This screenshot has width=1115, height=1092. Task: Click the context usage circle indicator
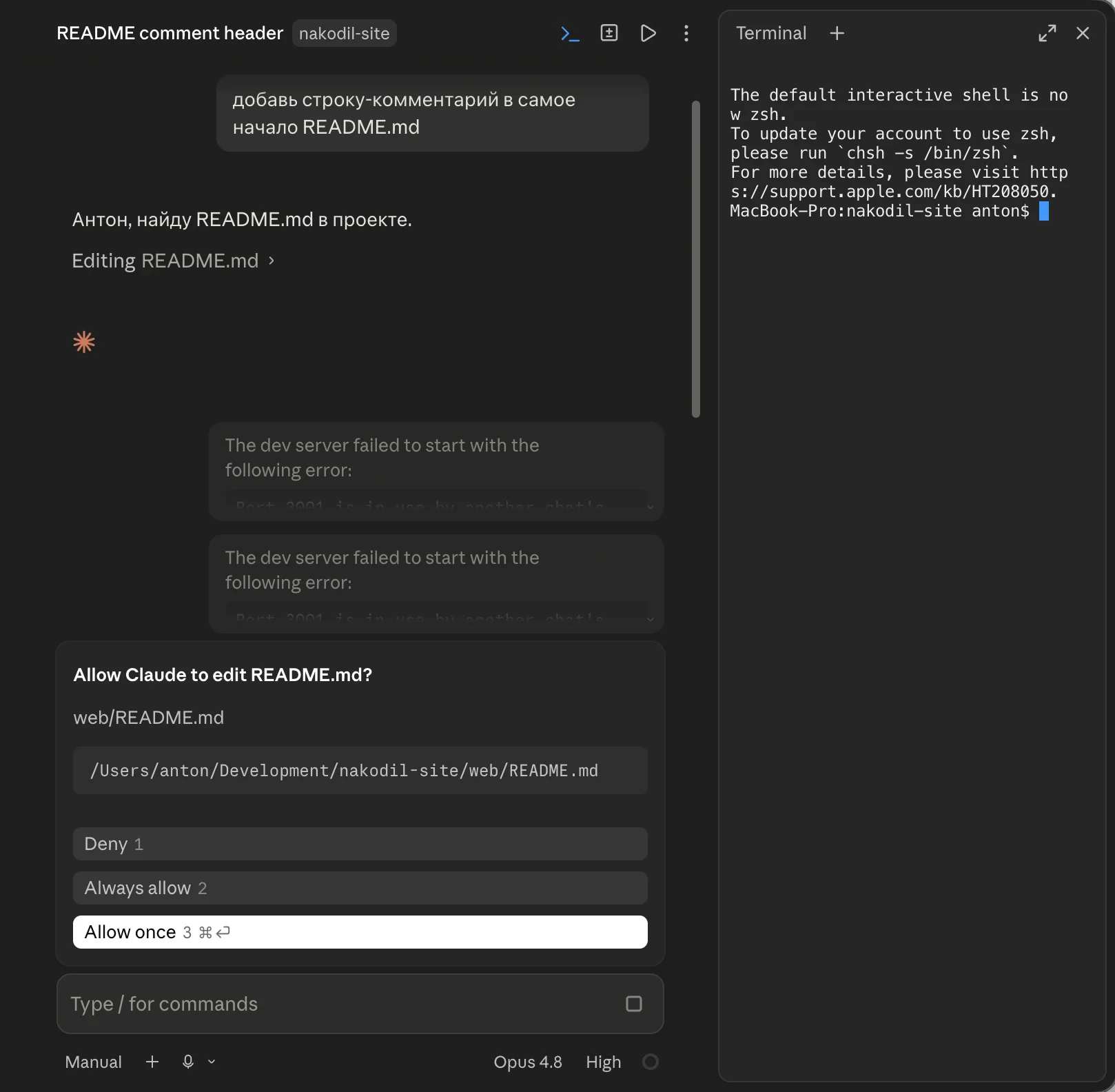[650, 1062]
